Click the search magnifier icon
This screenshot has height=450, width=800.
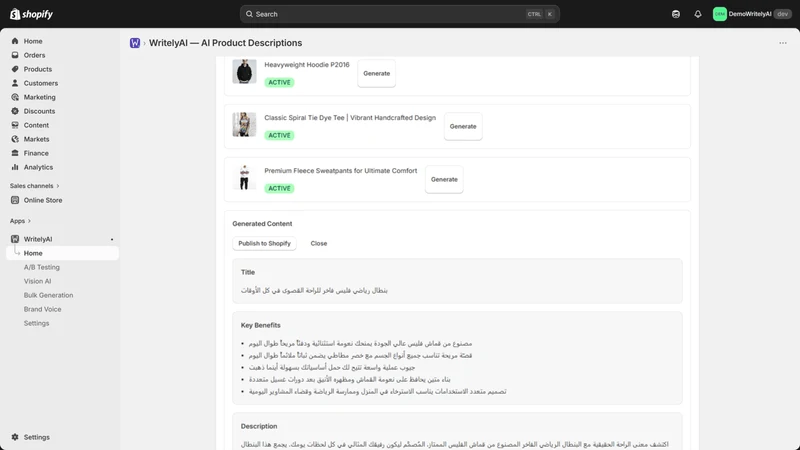pos(249,14)
